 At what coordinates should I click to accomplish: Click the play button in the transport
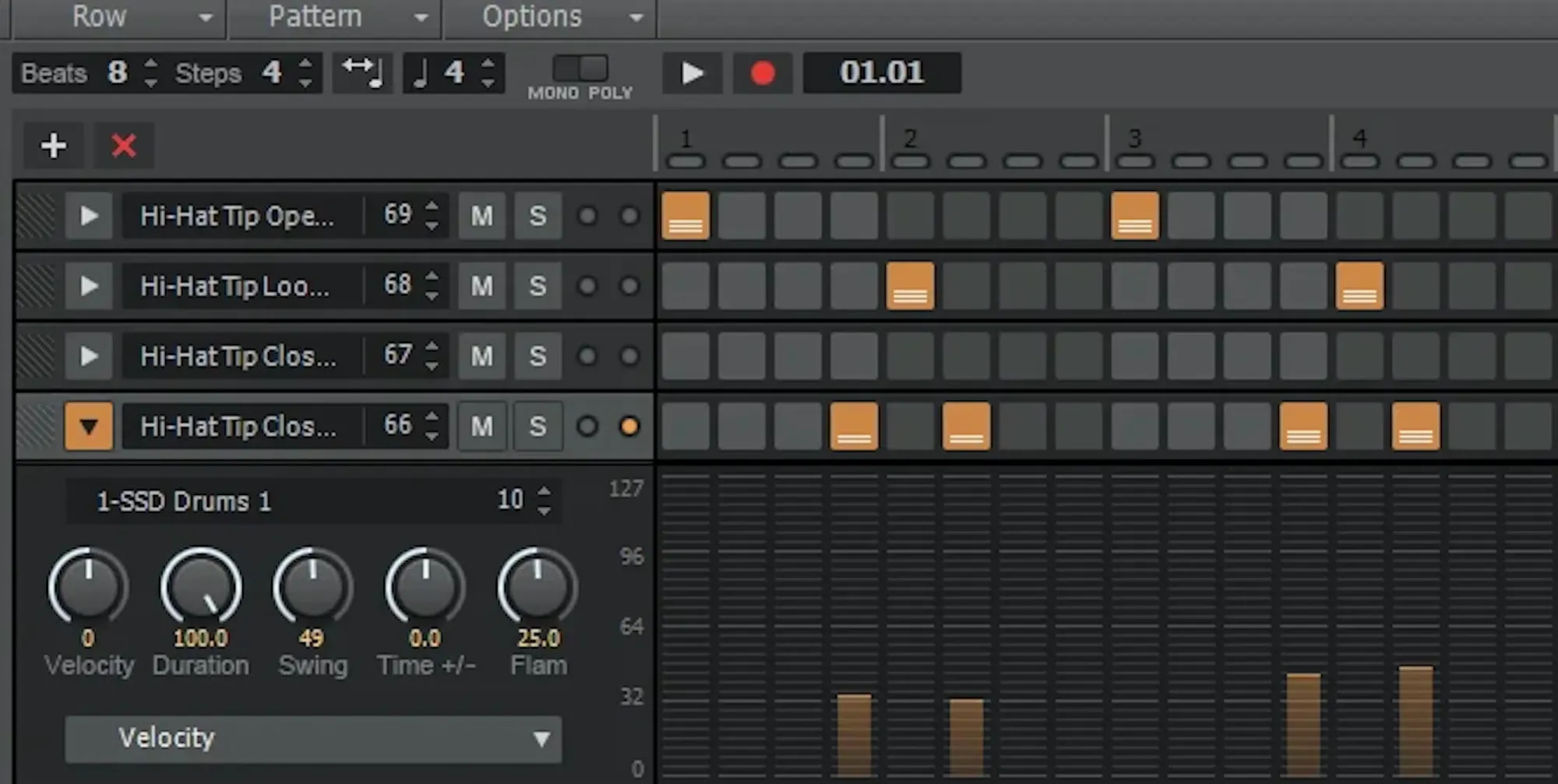tap(692, 73)
